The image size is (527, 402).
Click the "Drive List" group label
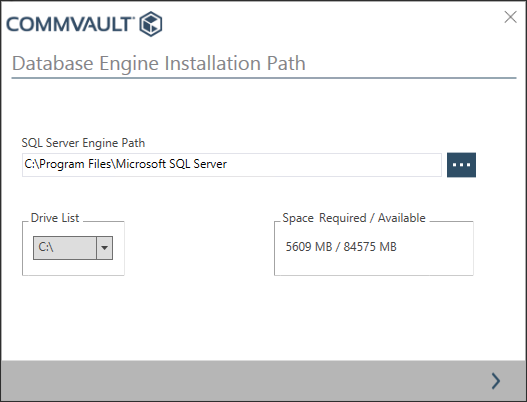click(x=55, y=218)
